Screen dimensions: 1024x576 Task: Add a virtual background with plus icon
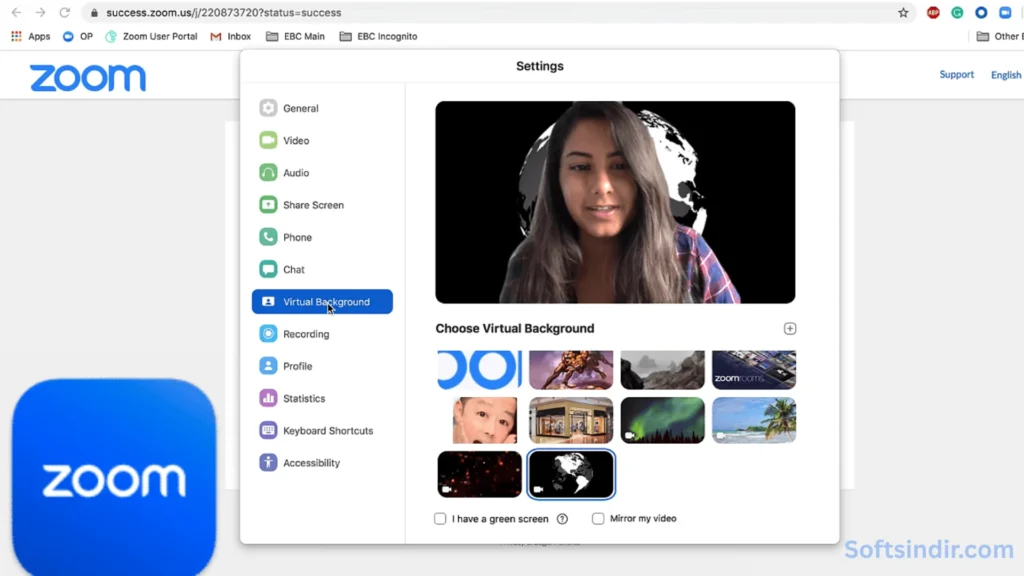790,329
